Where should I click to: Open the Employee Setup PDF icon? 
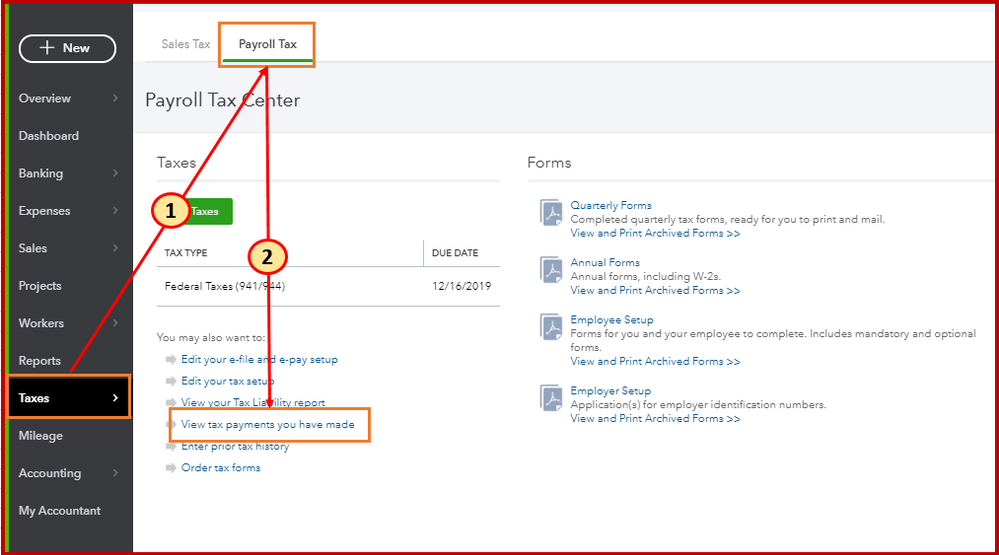click(x=551, y=328)
